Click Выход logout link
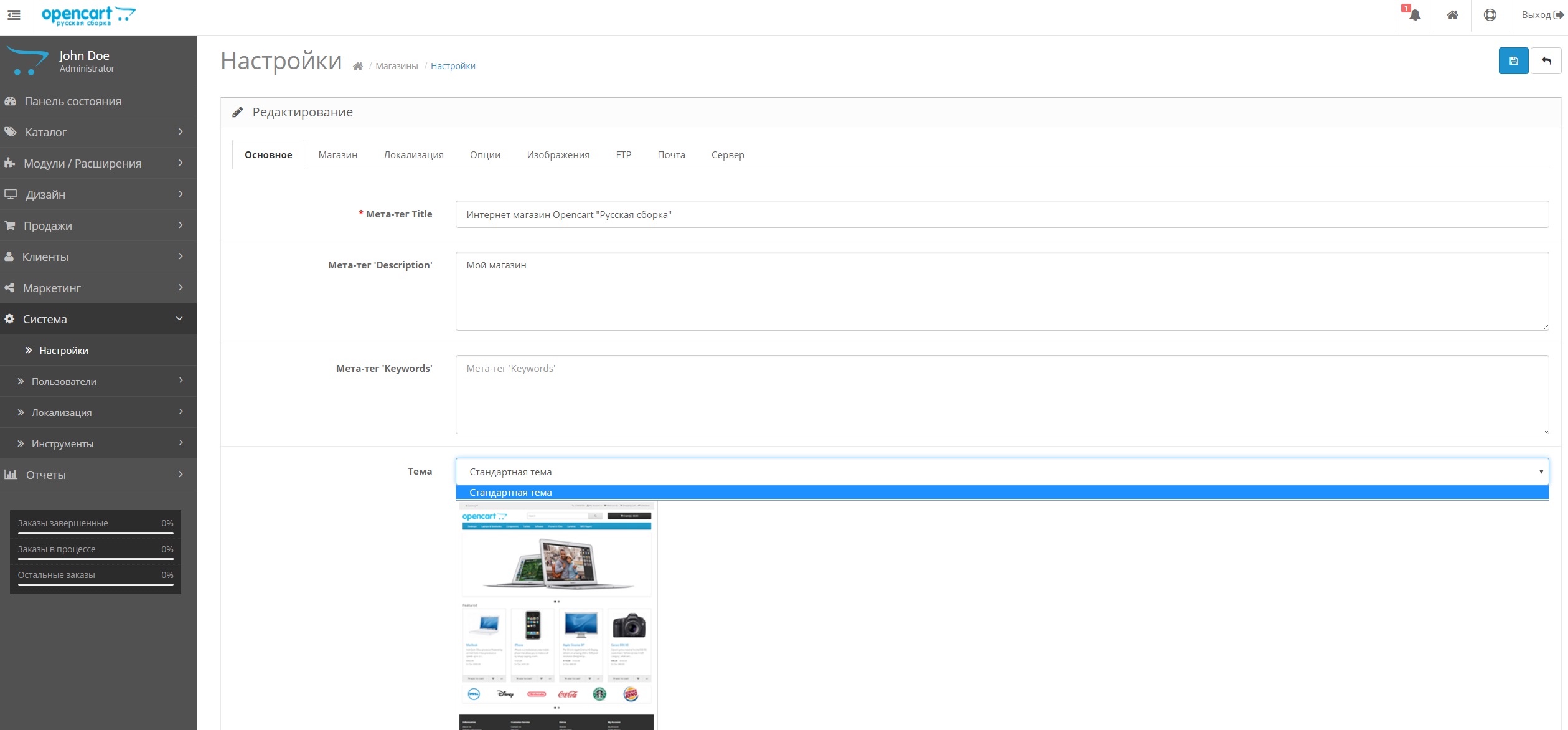The width and height of the screenshot is (1568, 730). click(1541, 15)
